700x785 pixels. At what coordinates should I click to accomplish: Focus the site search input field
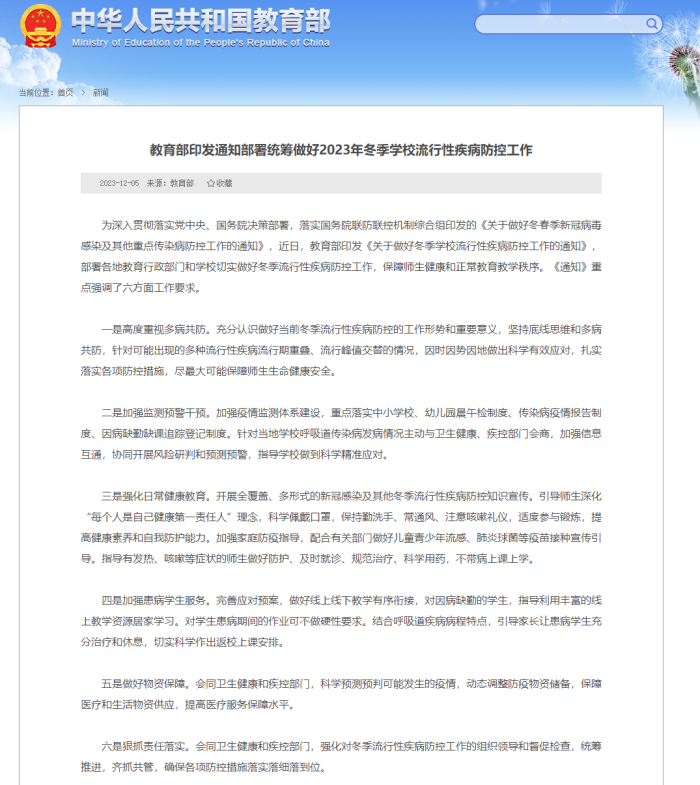pyautogui.click(x=568, y=24)
